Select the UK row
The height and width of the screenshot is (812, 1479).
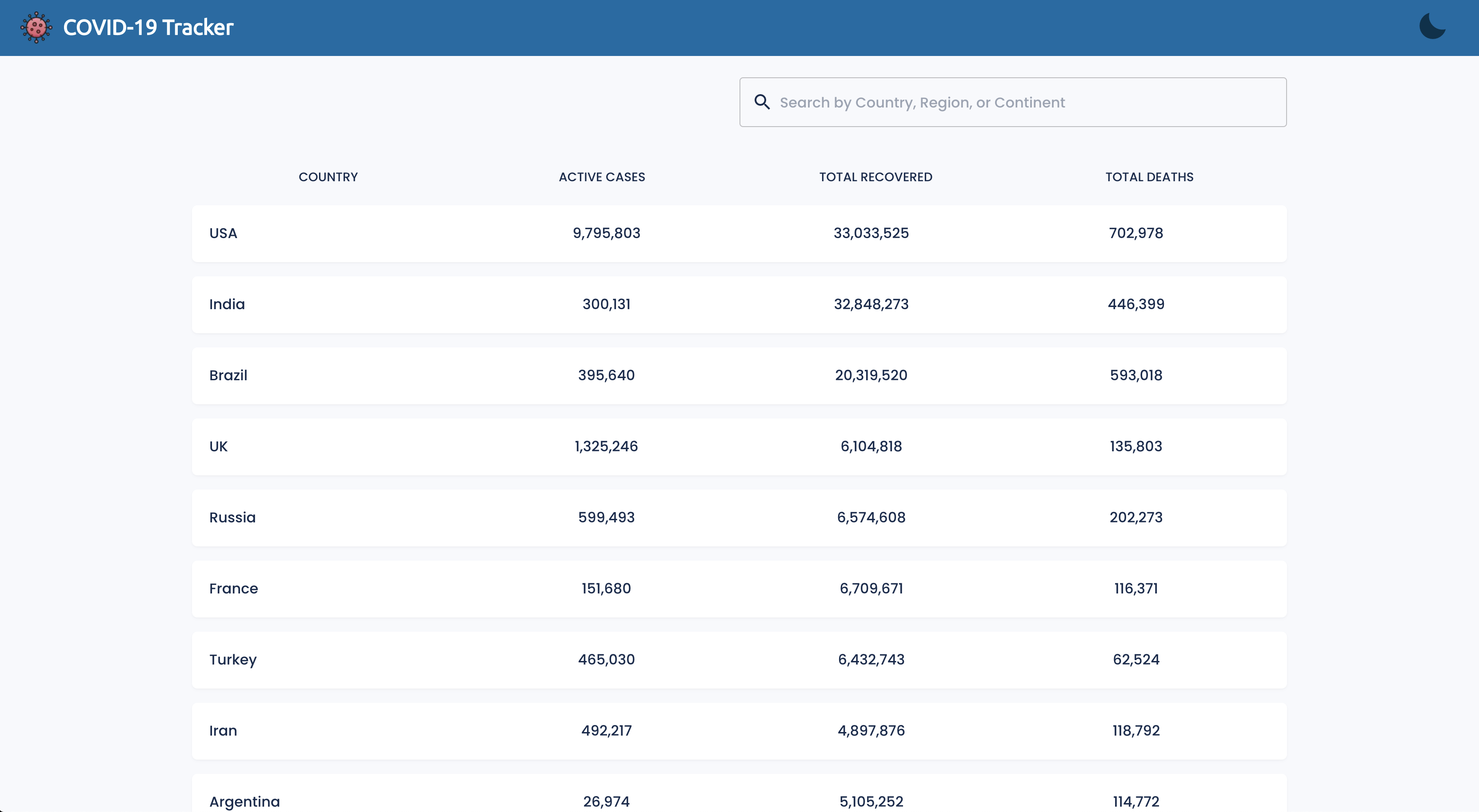[739, 446]
